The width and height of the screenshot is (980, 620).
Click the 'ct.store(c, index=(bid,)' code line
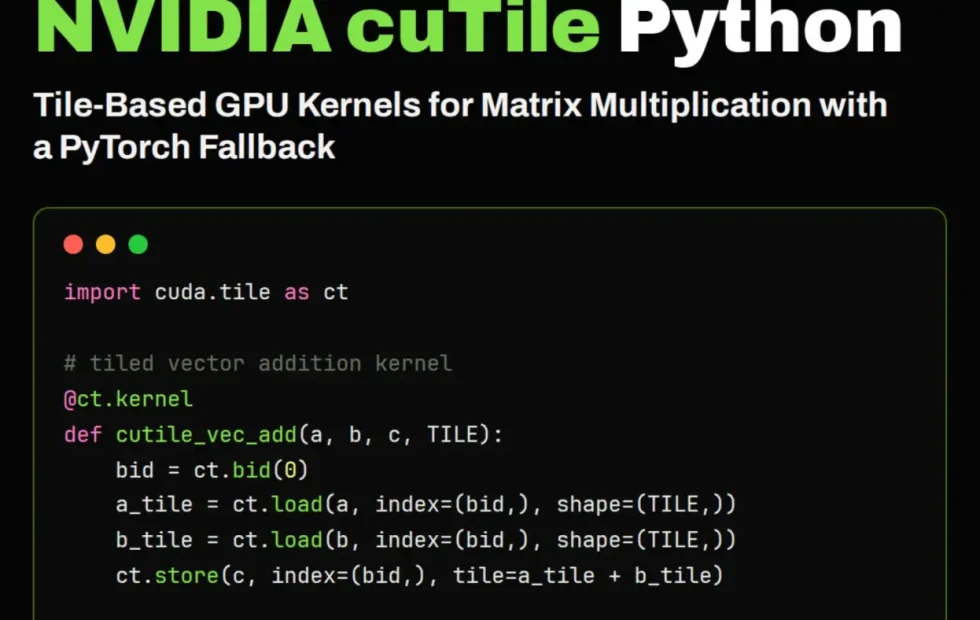(x=419, y=576)
